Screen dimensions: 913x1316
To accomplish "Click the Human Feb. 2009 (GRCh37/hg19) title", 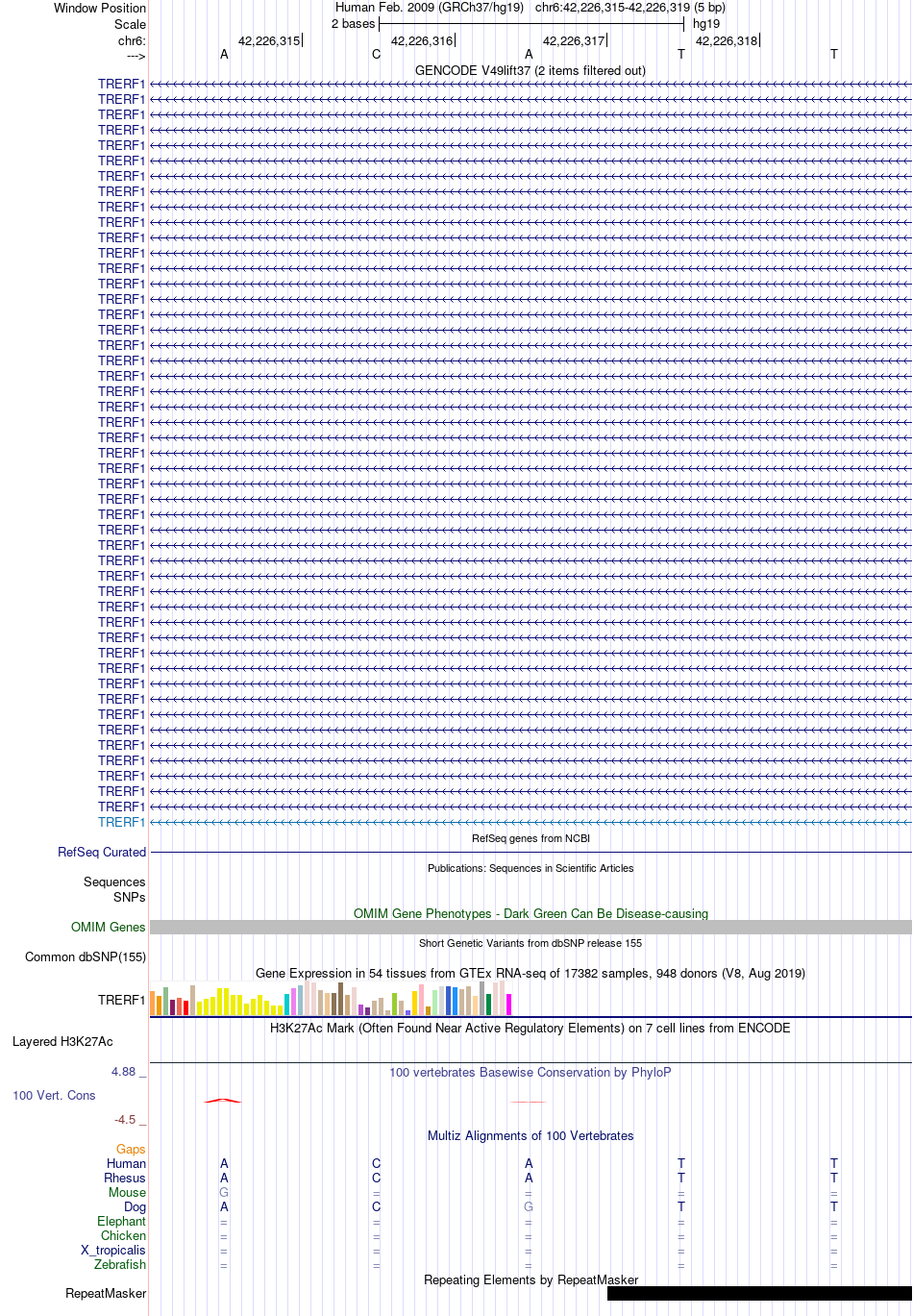I will click(x=430, y=8).
